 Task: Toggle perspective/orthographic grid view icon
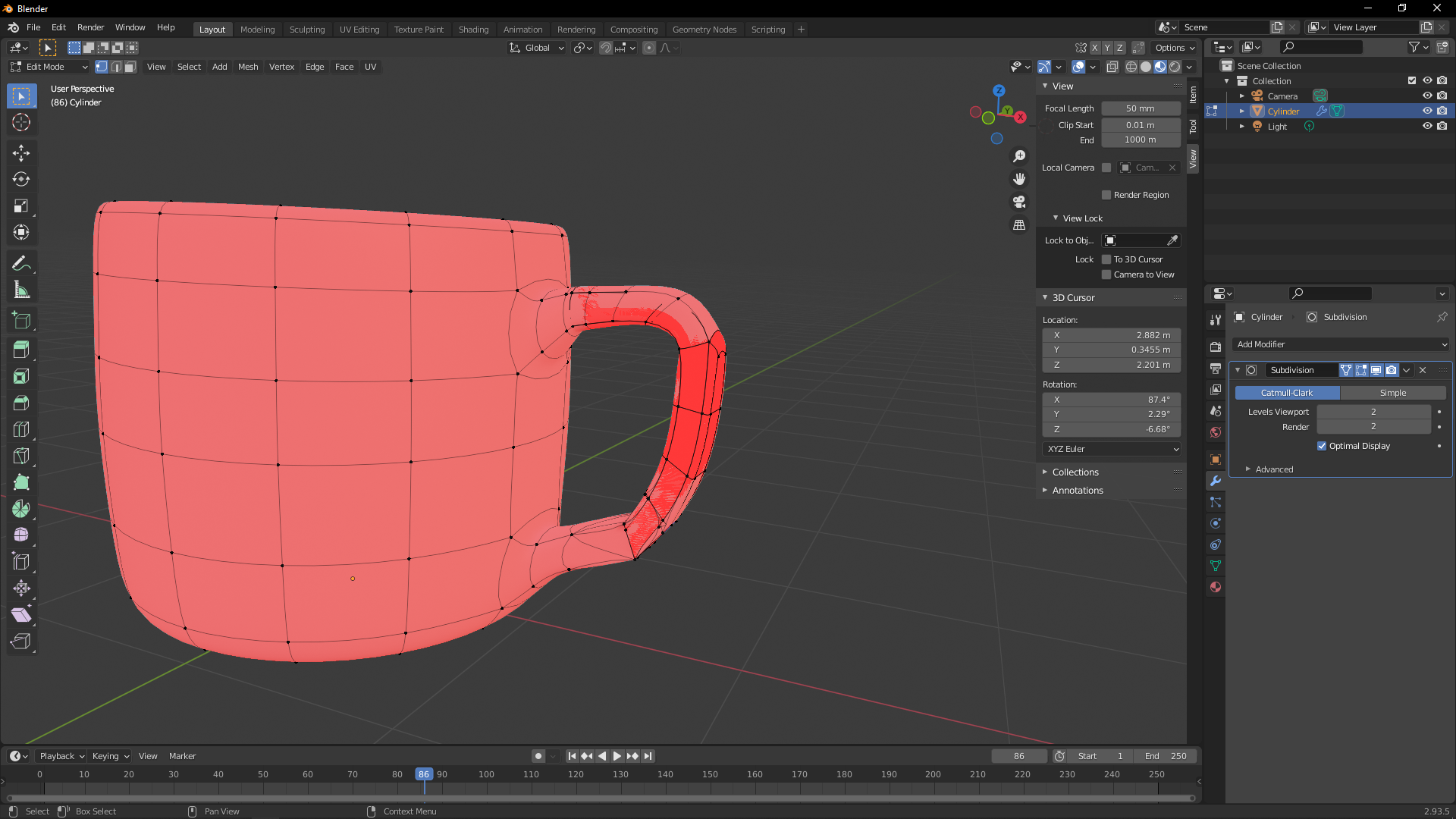[1019, 225]
